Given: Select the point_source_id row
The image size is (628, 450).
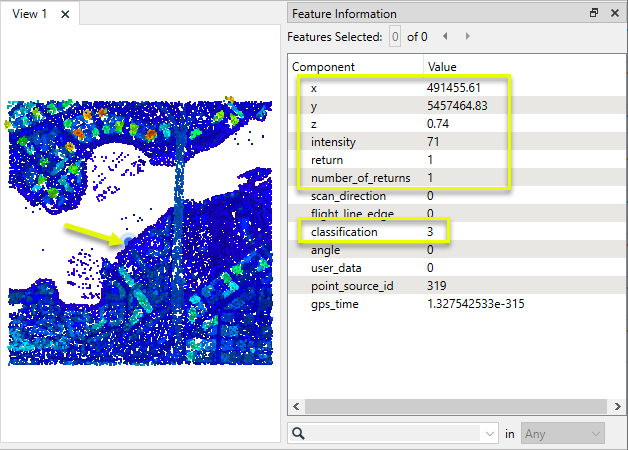Looking at the screenshot, I should coord(350,286).
